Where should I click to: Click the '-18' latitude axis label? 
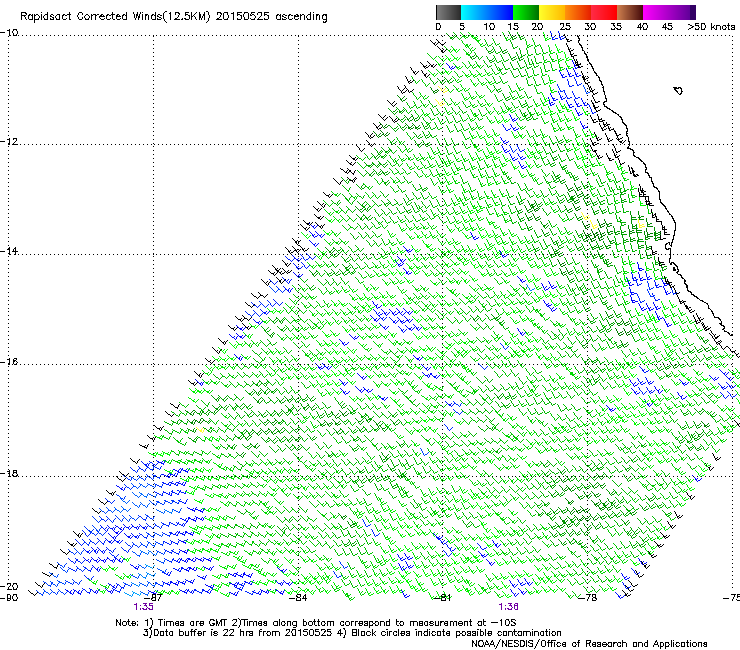click(x=9, y=473)
